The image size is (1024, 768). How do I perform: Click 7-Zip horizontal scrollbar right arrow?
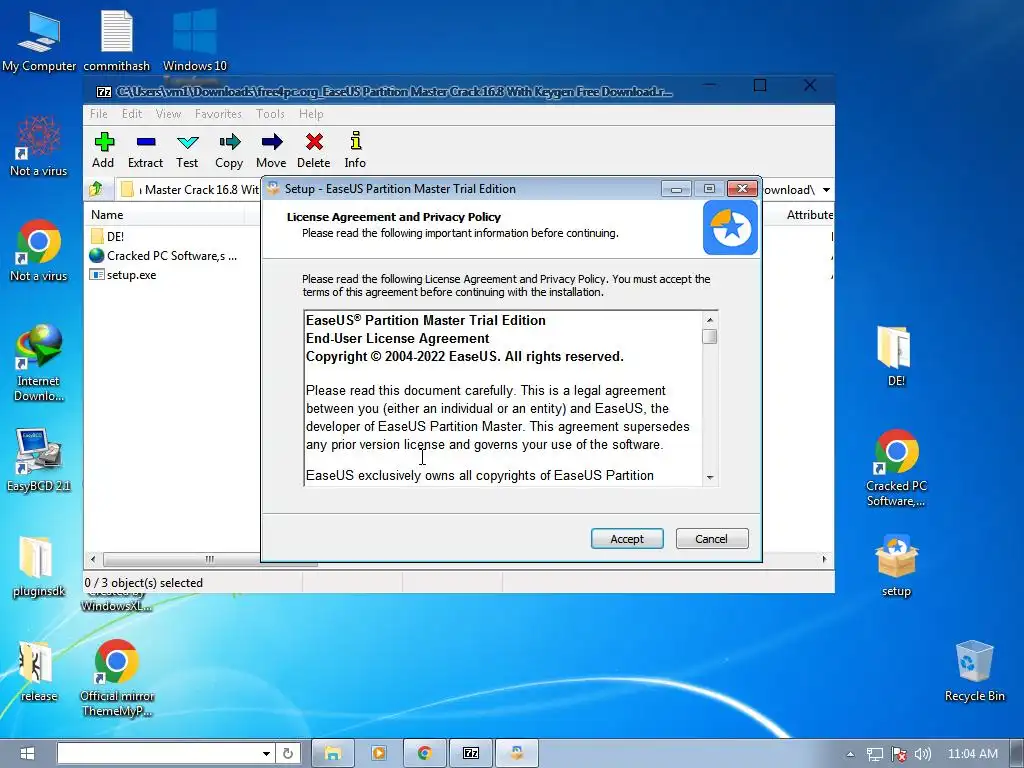click(x=825, y=559)
